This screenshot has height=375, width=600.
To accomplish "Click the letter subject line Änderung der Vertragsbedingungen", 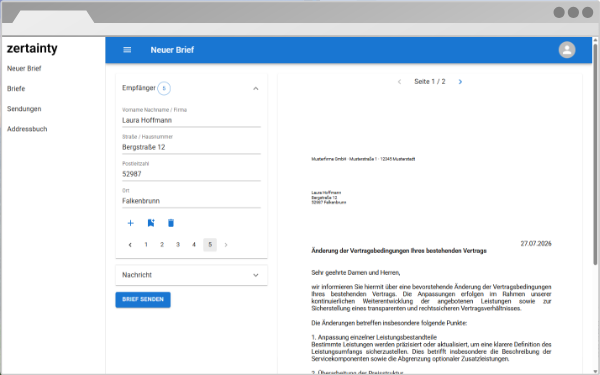I will tap(399, 251).
